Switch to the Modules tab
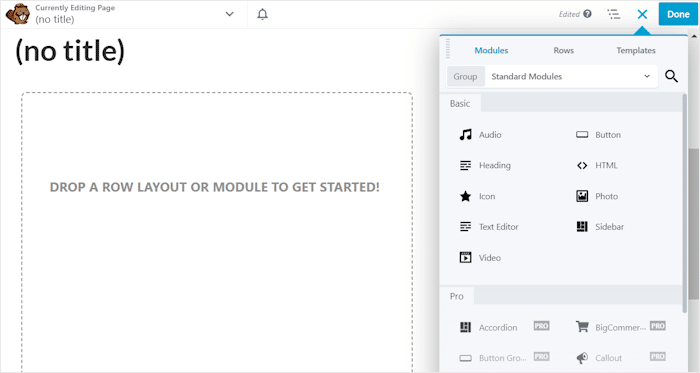The width and height of the screenshot is (700, 373). tap(491, 50)
